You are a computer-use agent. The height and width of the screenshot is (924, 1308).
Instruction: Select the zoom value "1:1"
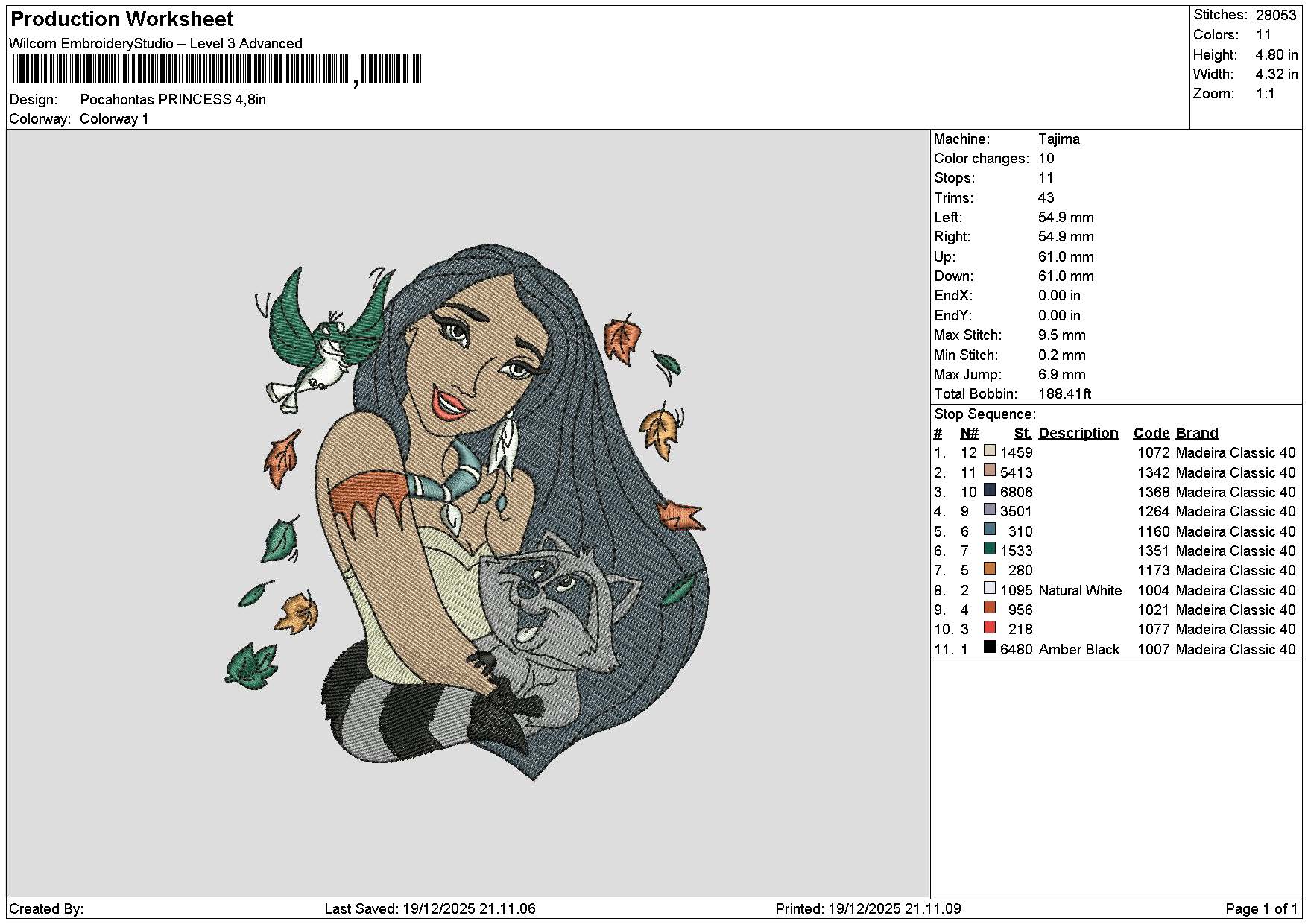[x=1265, y=94]
